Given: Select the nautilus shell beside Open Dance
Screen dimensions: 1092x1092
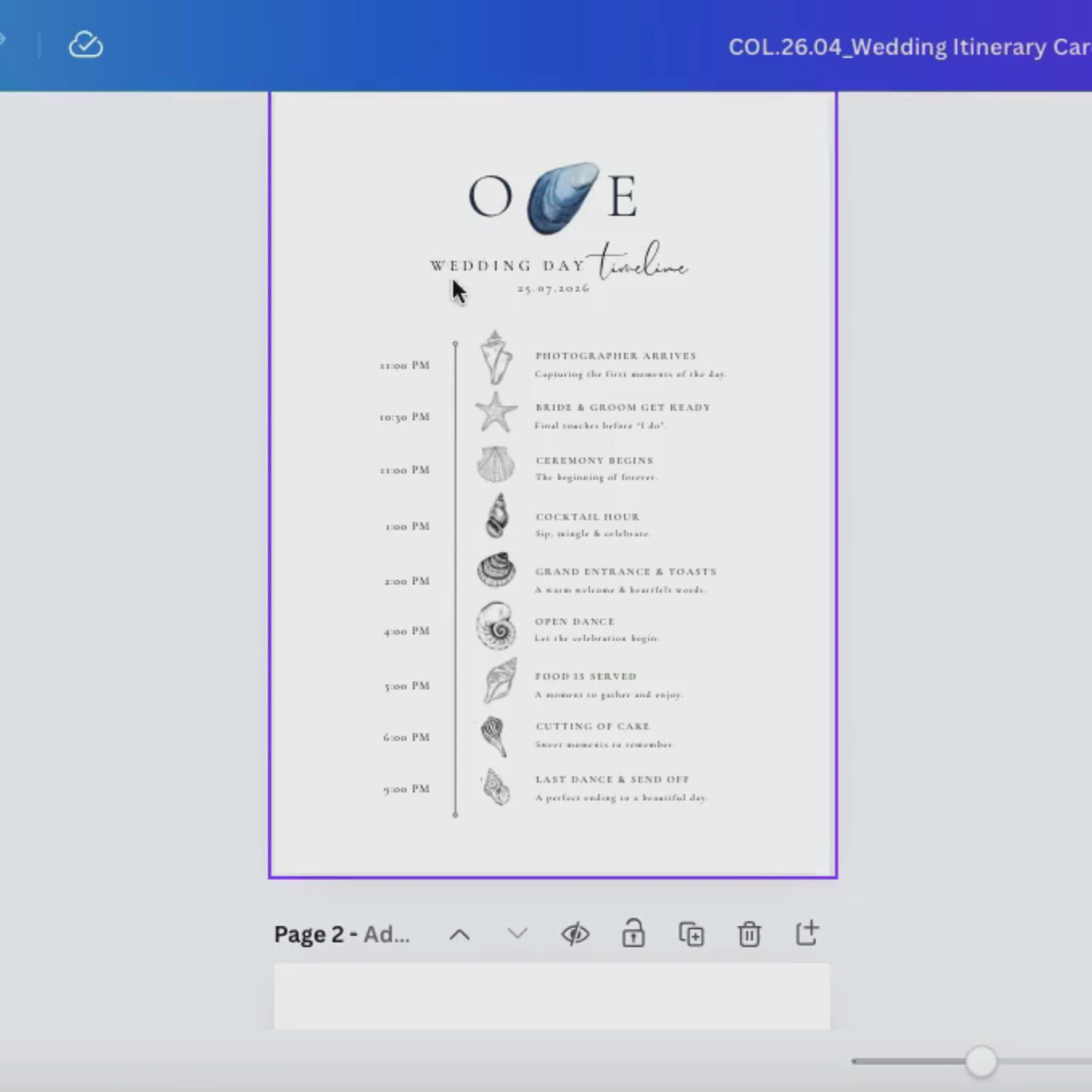Looking at the screenshot, I should click(x=496, y=625).
